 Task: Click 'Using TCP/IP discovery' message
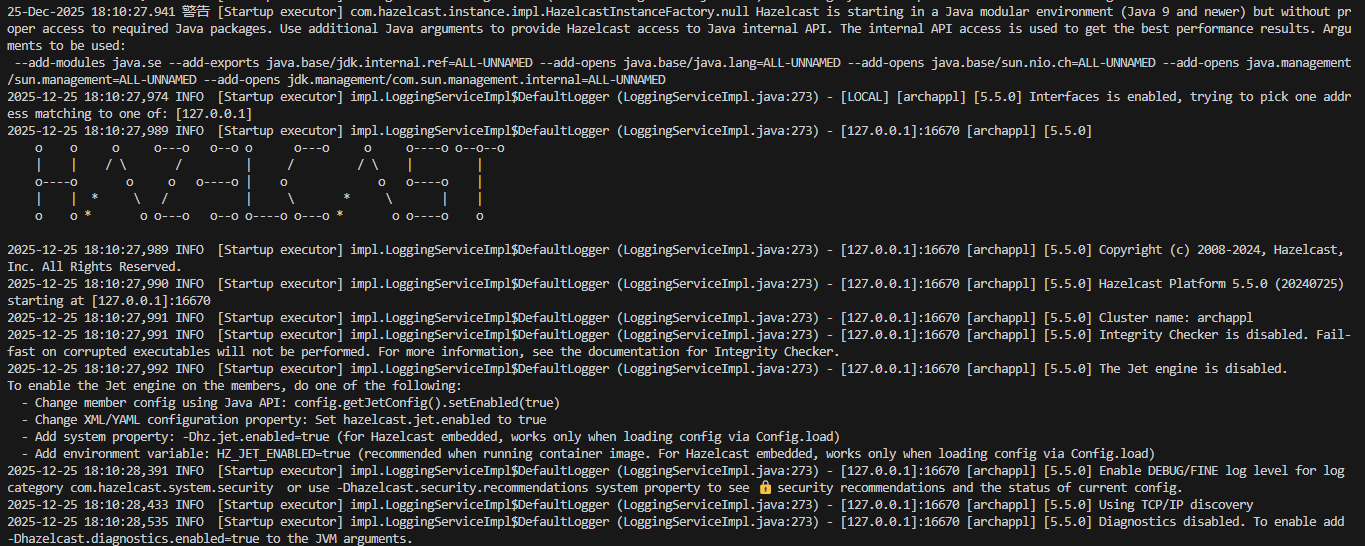[x=1176, y=505]
